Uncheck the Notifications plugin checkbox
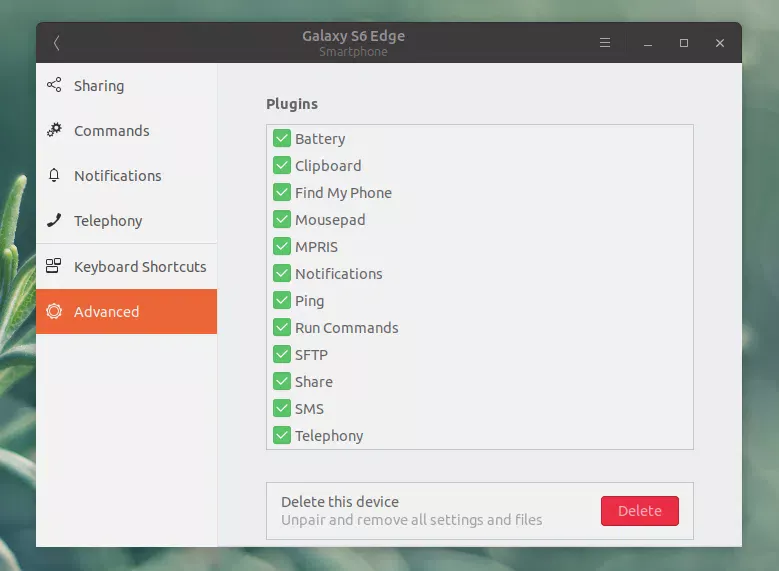Screen dimensions: 779x571 pyautogui.click(x=282, y=273)
